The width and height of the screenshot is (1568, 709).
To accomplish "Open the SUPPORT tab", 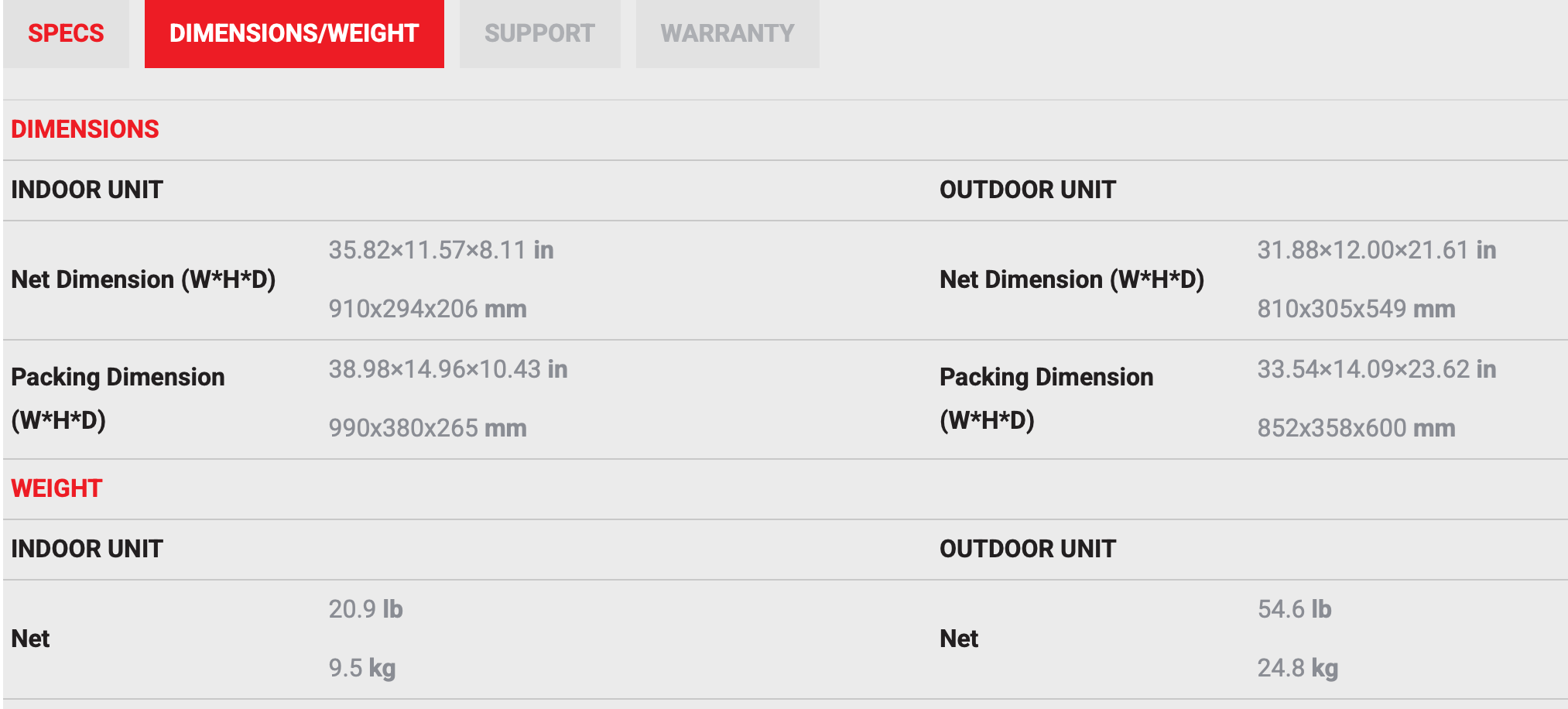I will point(539,33).
